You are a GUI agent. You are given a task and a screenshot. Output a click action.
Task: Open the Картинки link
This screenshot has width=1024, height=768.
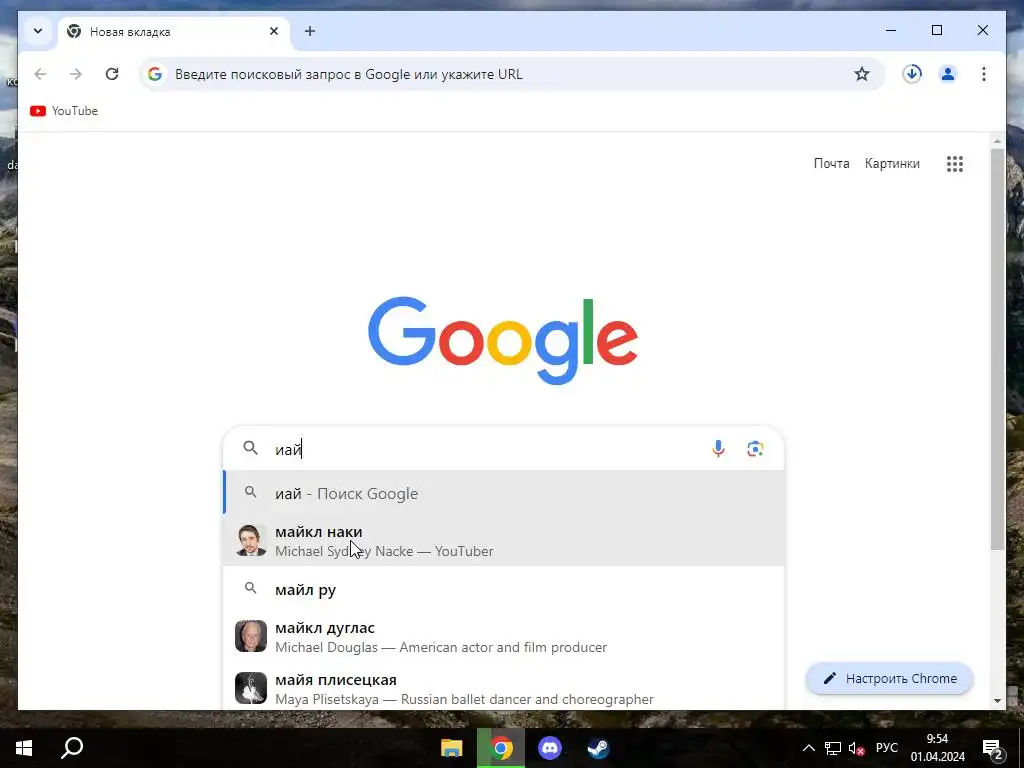pyautogui.click(x=892, y=163)
